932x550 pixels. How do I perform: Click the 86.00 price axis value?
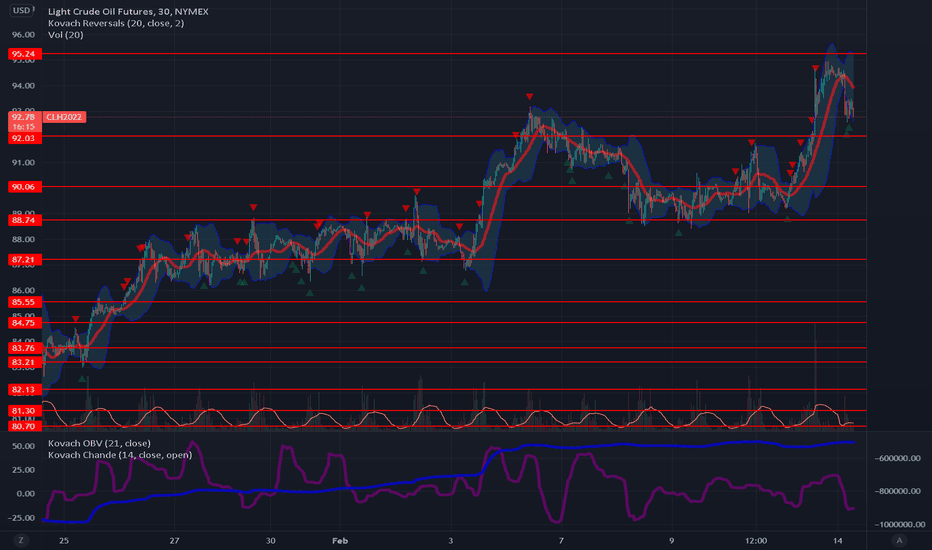pos(23,290)
